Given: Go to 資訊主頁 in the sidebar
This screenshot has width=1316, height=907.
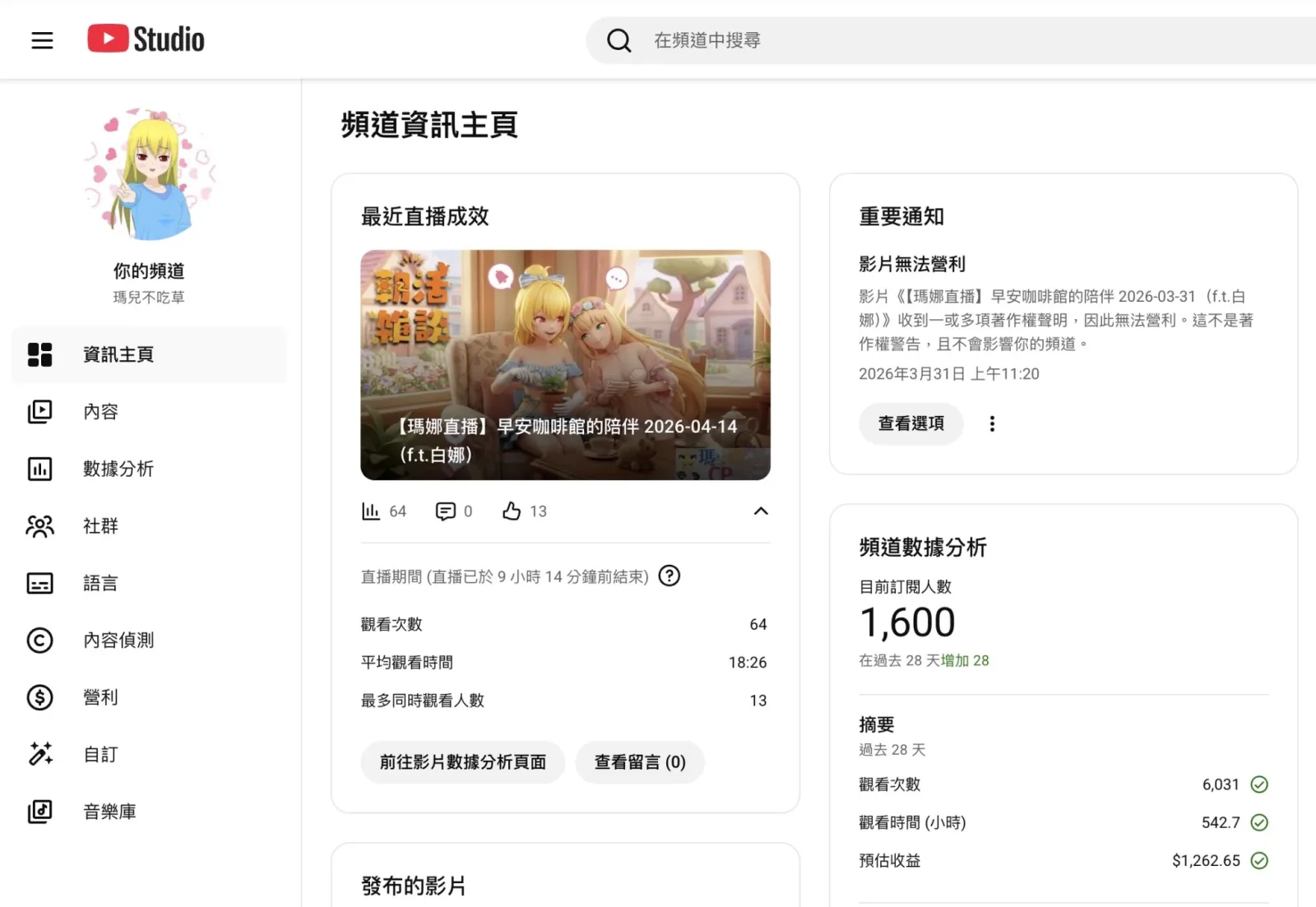Looking at the screenshot, I should [x=150, y=354].
